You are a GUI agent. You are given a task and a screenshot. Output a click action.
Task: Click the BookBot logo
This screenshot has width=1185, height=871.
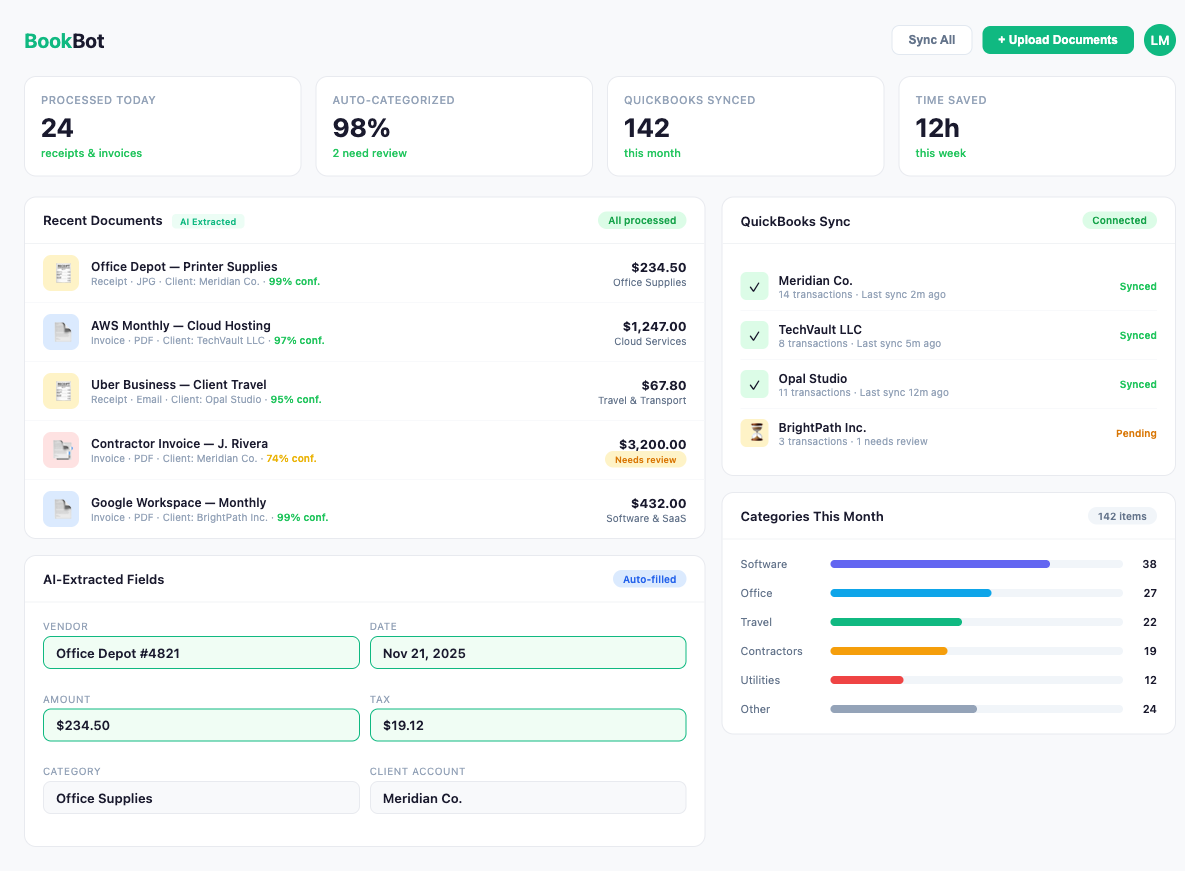click(64, 41)
